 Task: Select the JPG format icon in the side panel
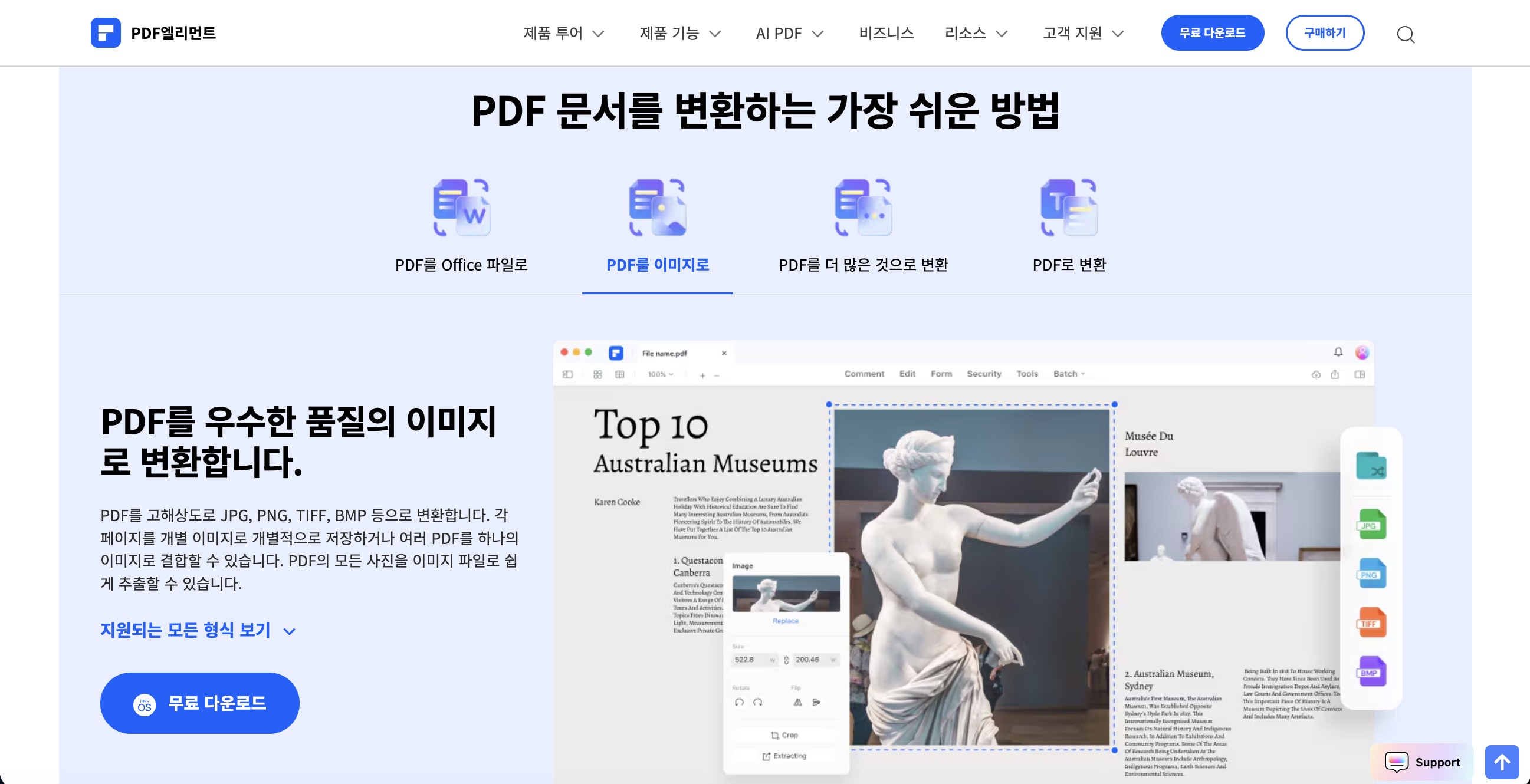pyautogui.click(x=1371, y=525)
